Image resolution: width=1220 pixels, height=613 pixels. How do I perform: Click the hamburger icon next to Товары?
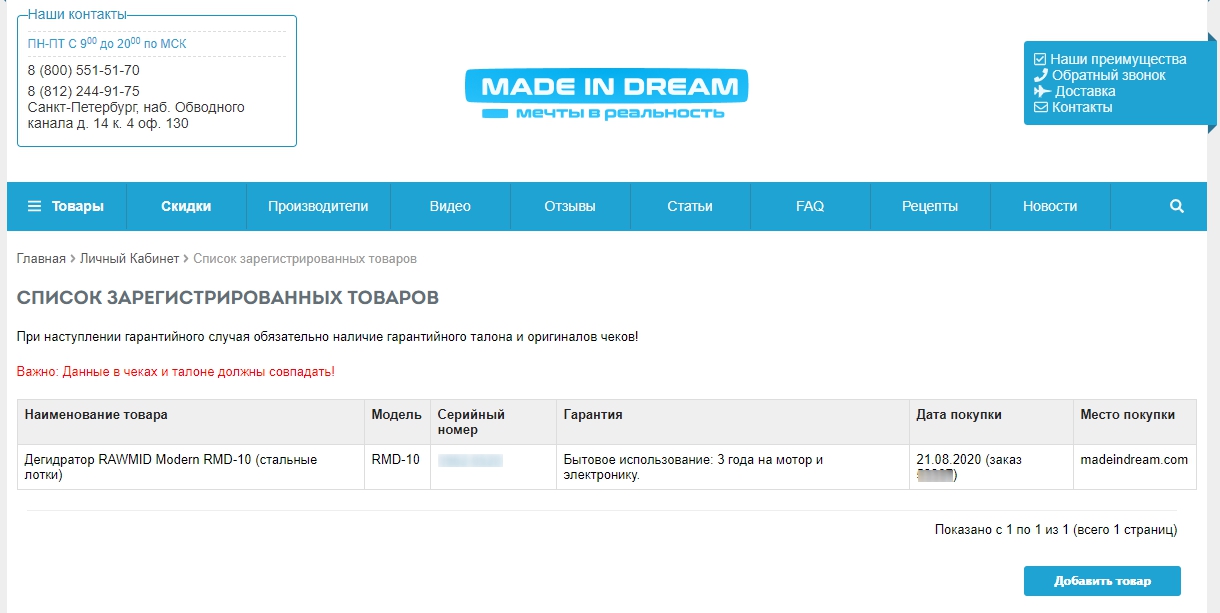click(34, 207)
